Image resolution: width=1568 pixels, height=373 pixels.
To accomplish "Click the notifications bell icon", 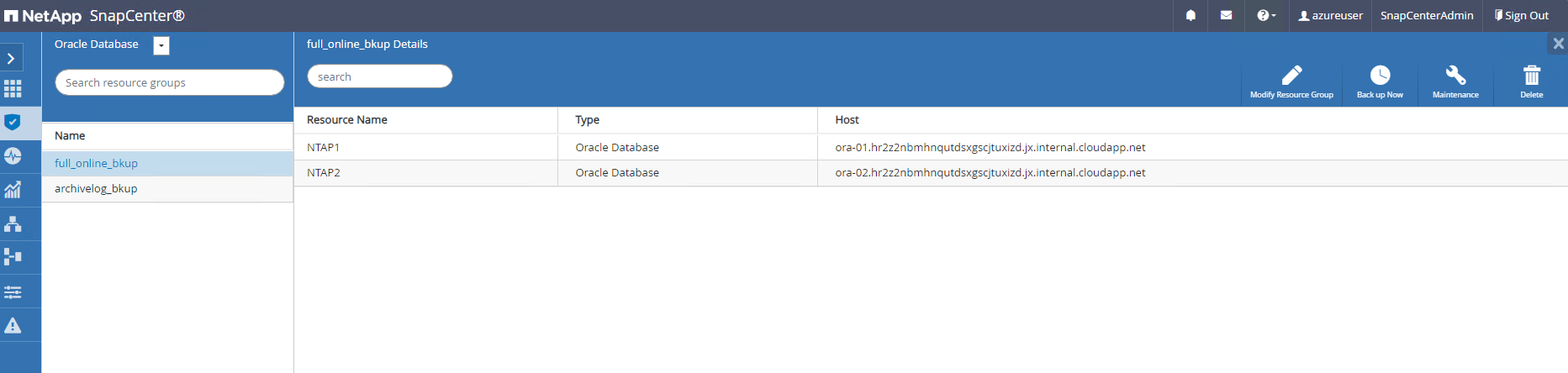I will pos(1191,16).
